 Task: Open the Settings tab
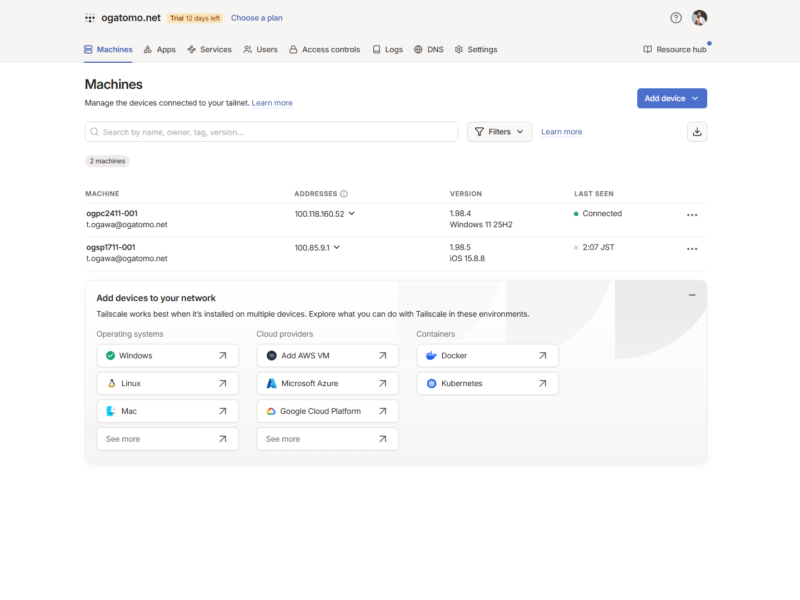(x=476, y=49)
